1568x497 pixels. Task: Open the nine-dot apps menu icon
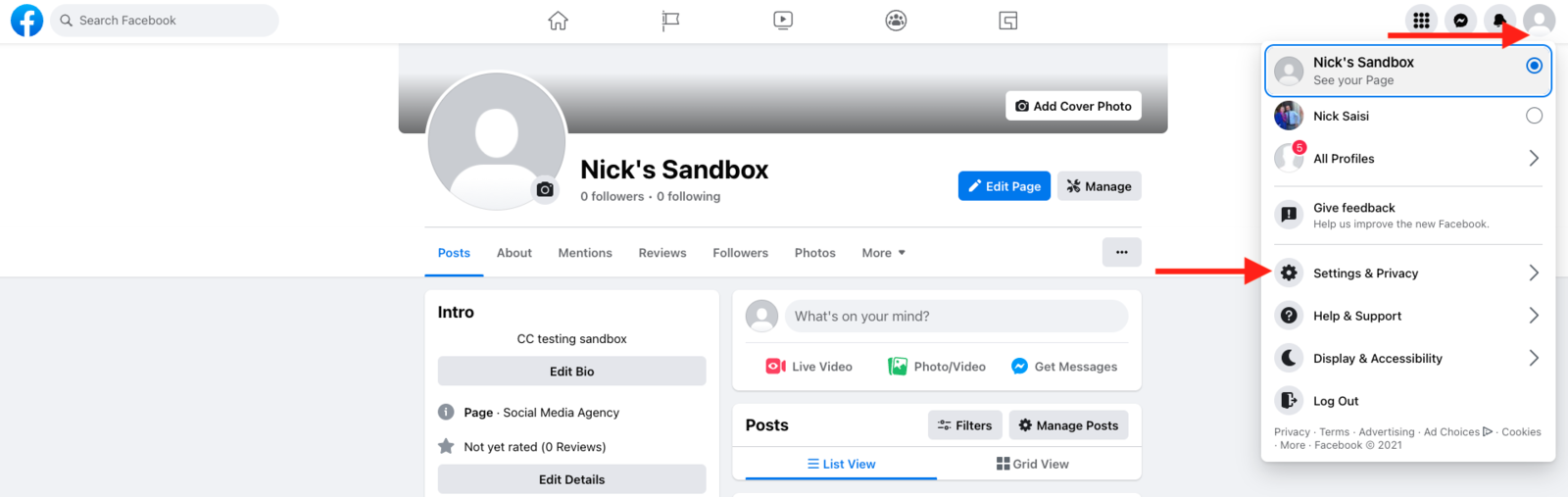[1421, 21]
